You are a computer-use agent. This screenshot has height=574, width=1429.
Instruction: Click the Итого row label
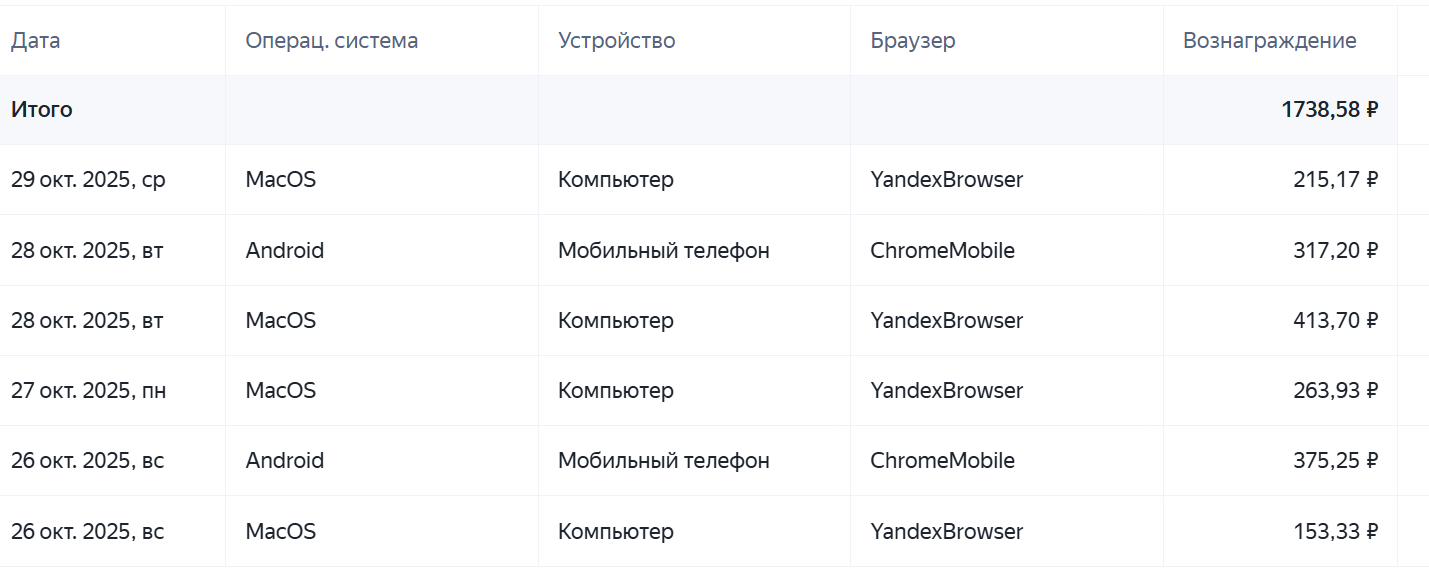point(42,110)
